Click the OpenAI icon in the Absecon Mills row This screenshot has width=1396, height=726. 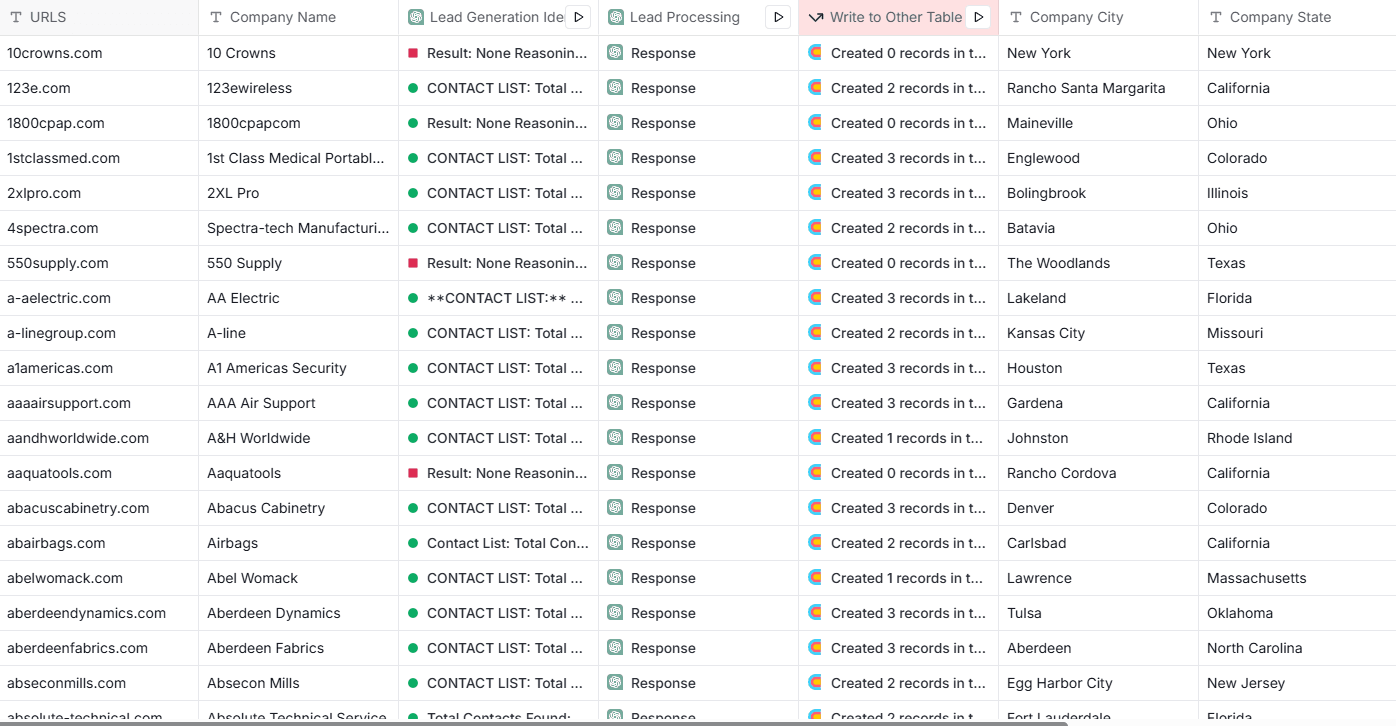click(x=615, y=682)
